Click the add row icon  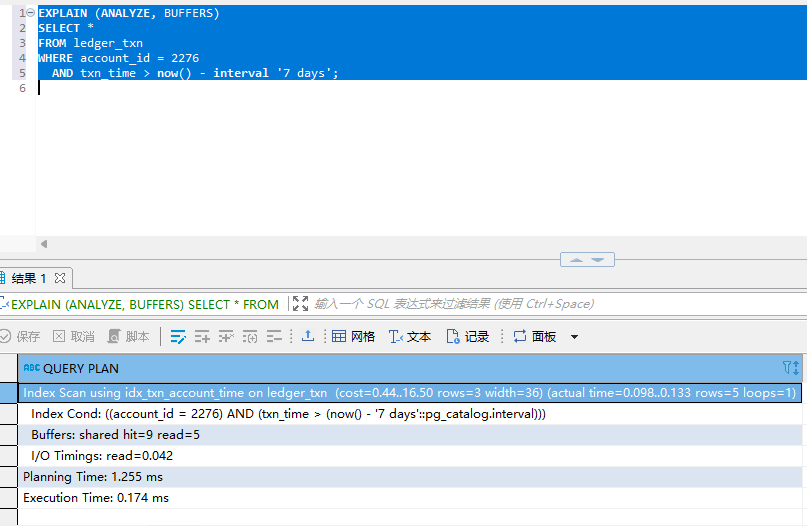[x=202, y=337]
